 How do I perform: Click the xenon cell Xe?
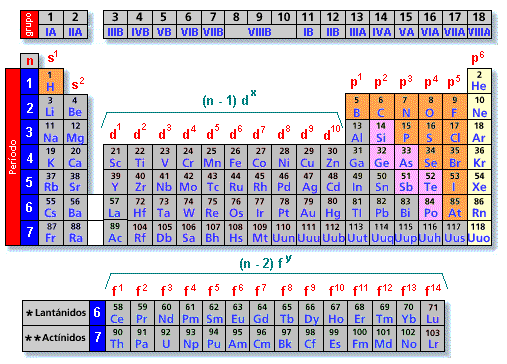pos(479,182)
